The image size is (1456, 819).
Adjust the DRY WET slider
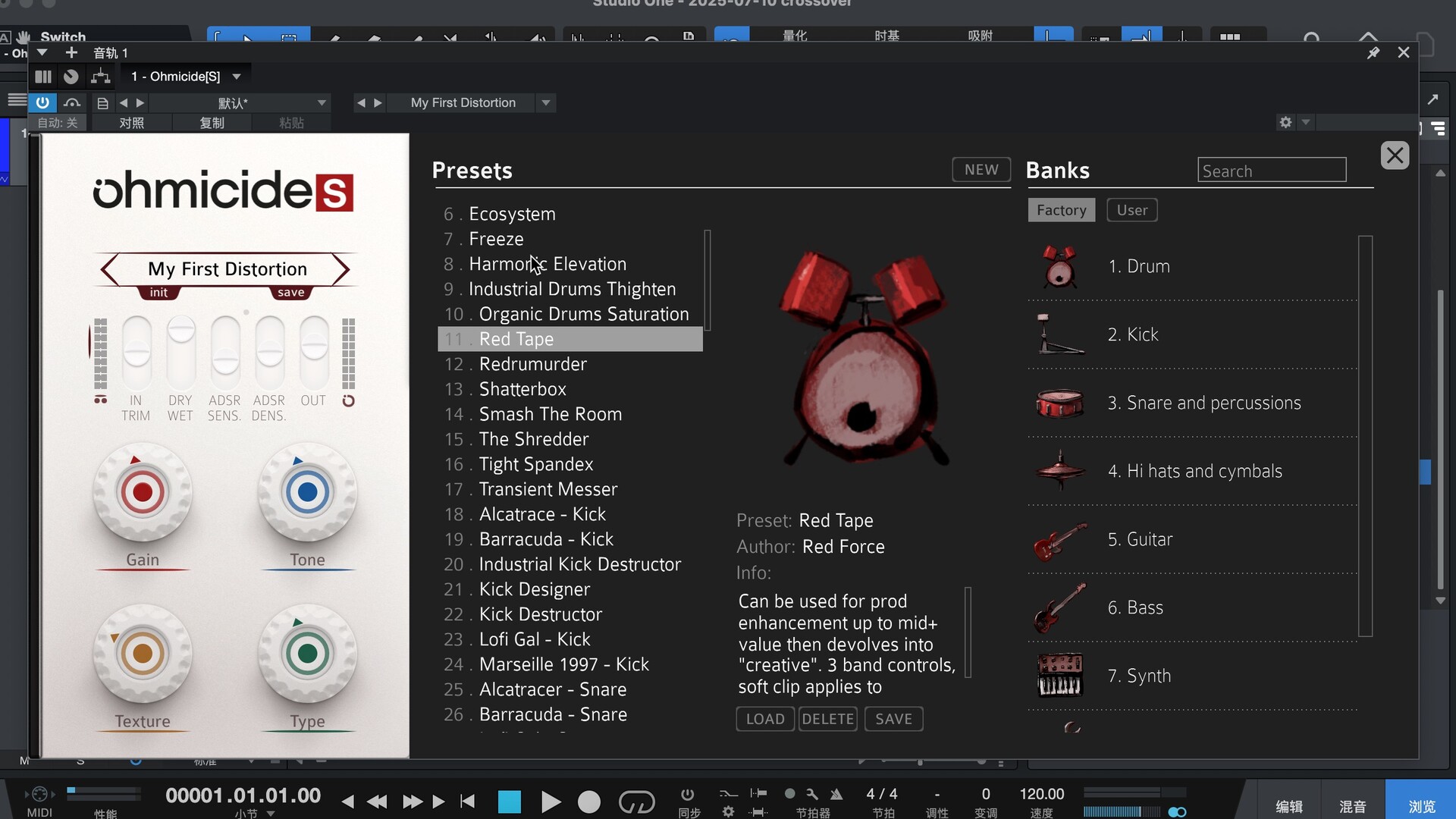[x=181, y=352]
